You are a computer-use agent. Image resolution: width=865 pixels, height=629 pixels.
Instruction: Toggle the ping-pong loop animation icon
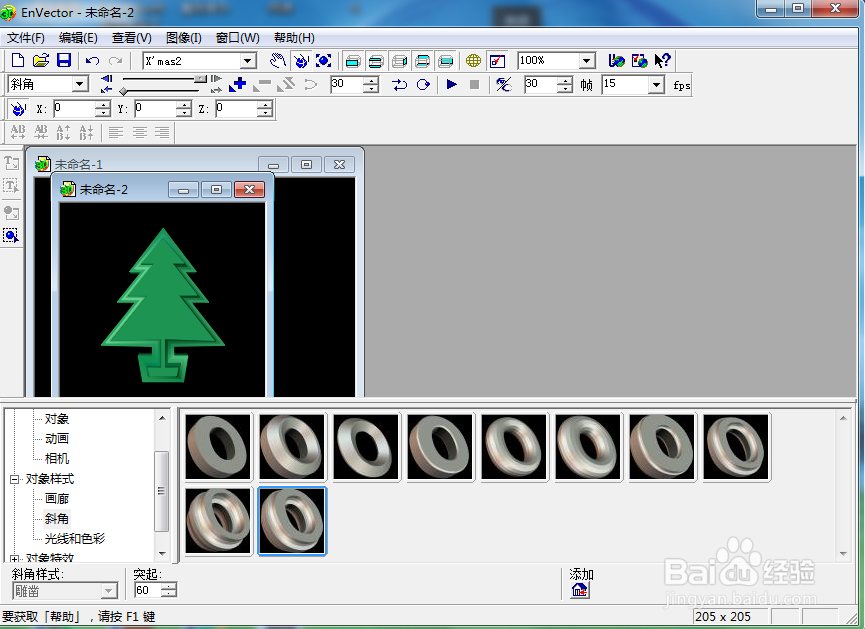pos(399,84)
